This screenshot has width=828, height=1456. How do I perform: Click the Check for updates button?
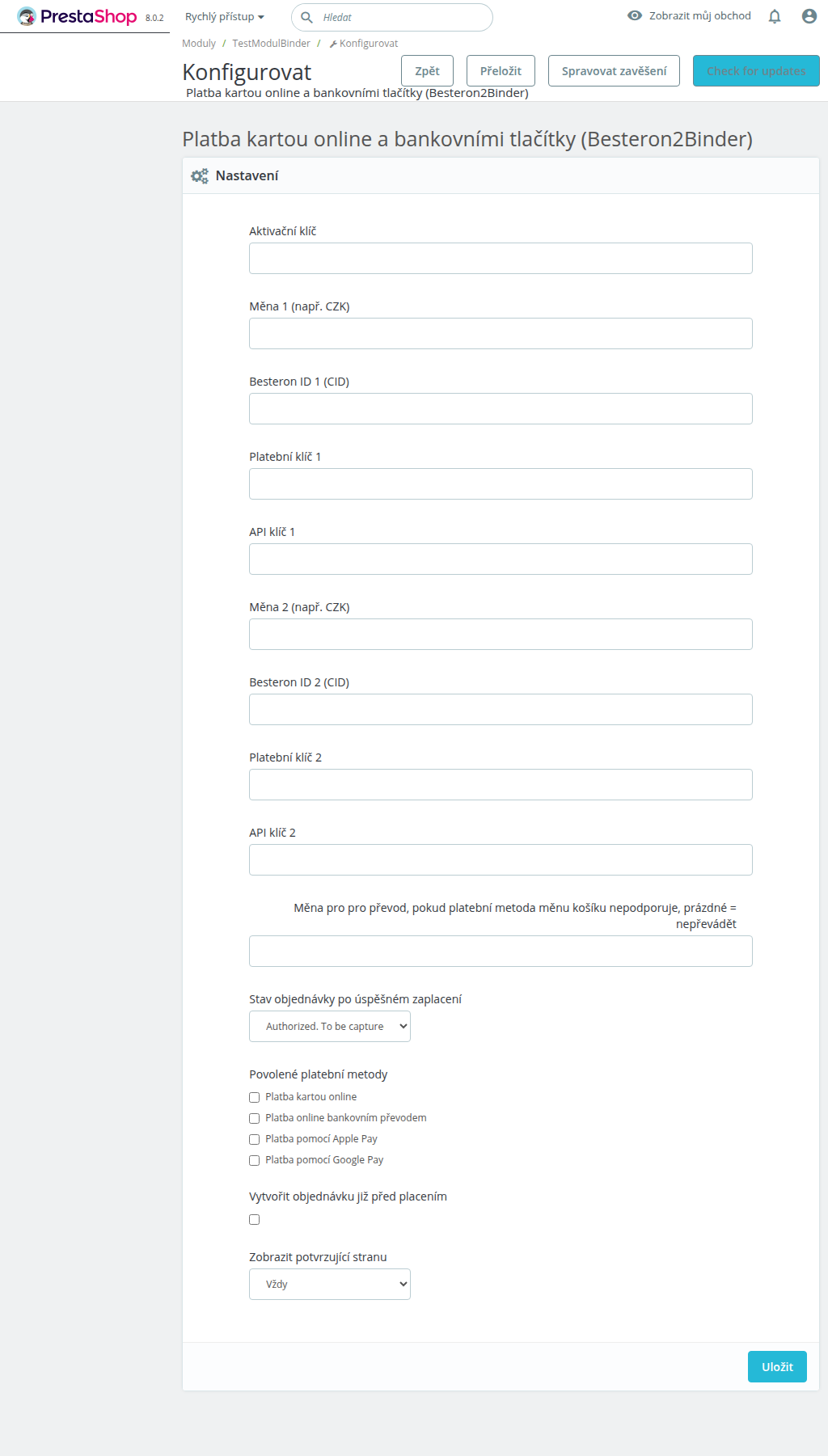click(x=755, y=71)
